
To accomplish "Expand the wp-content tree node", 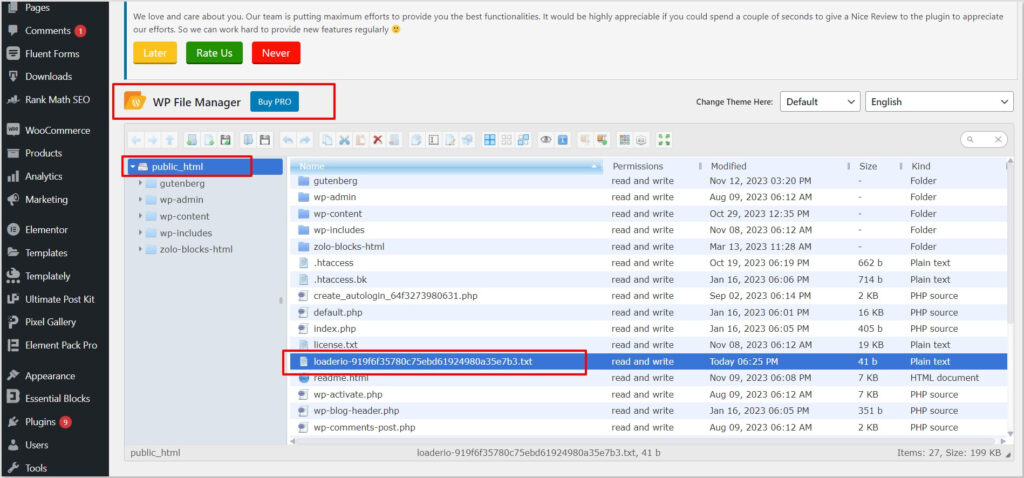I will tap(140, 216).
